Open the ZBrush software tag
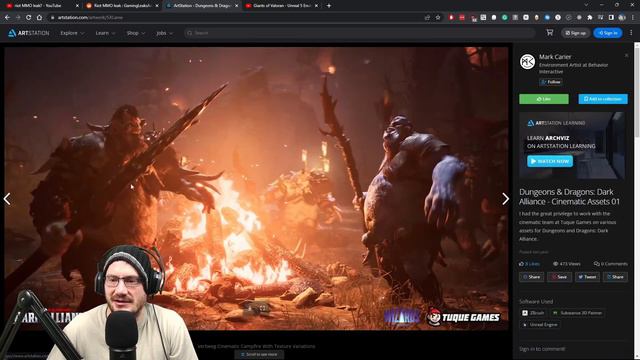Screen dimensions: 640x360 pos(533,313)
